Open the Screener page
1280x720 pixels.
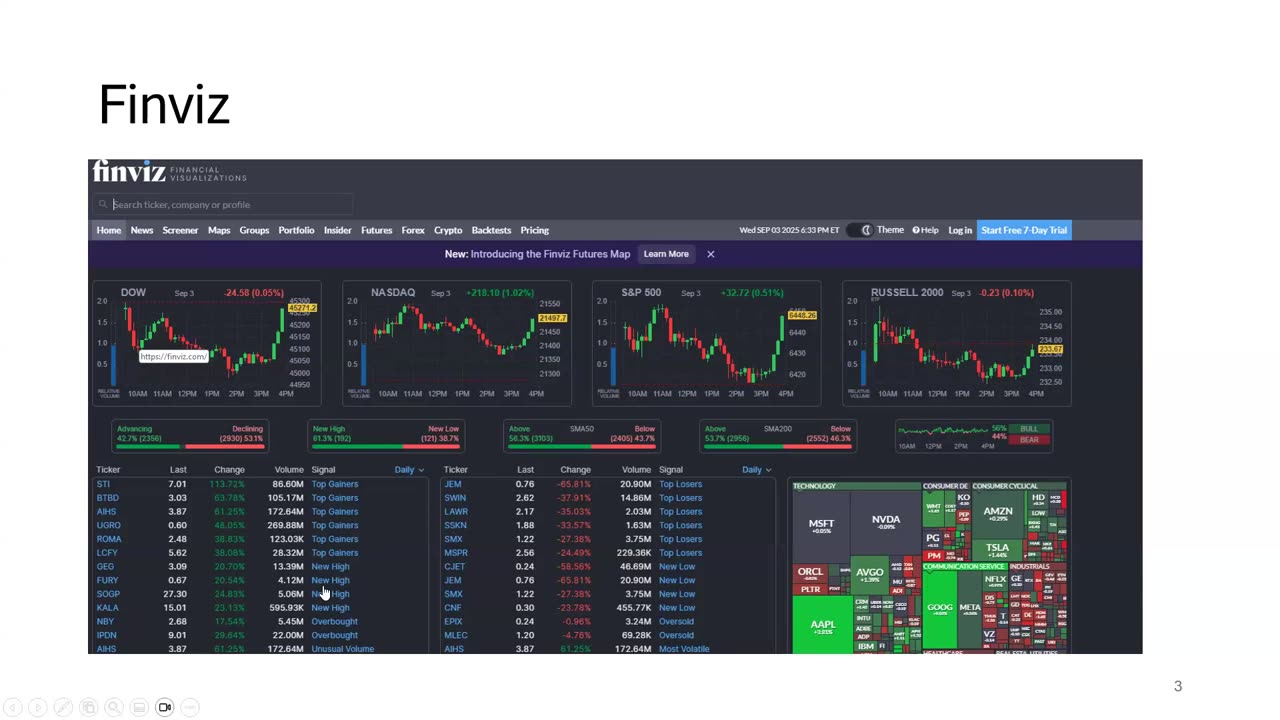180,230
